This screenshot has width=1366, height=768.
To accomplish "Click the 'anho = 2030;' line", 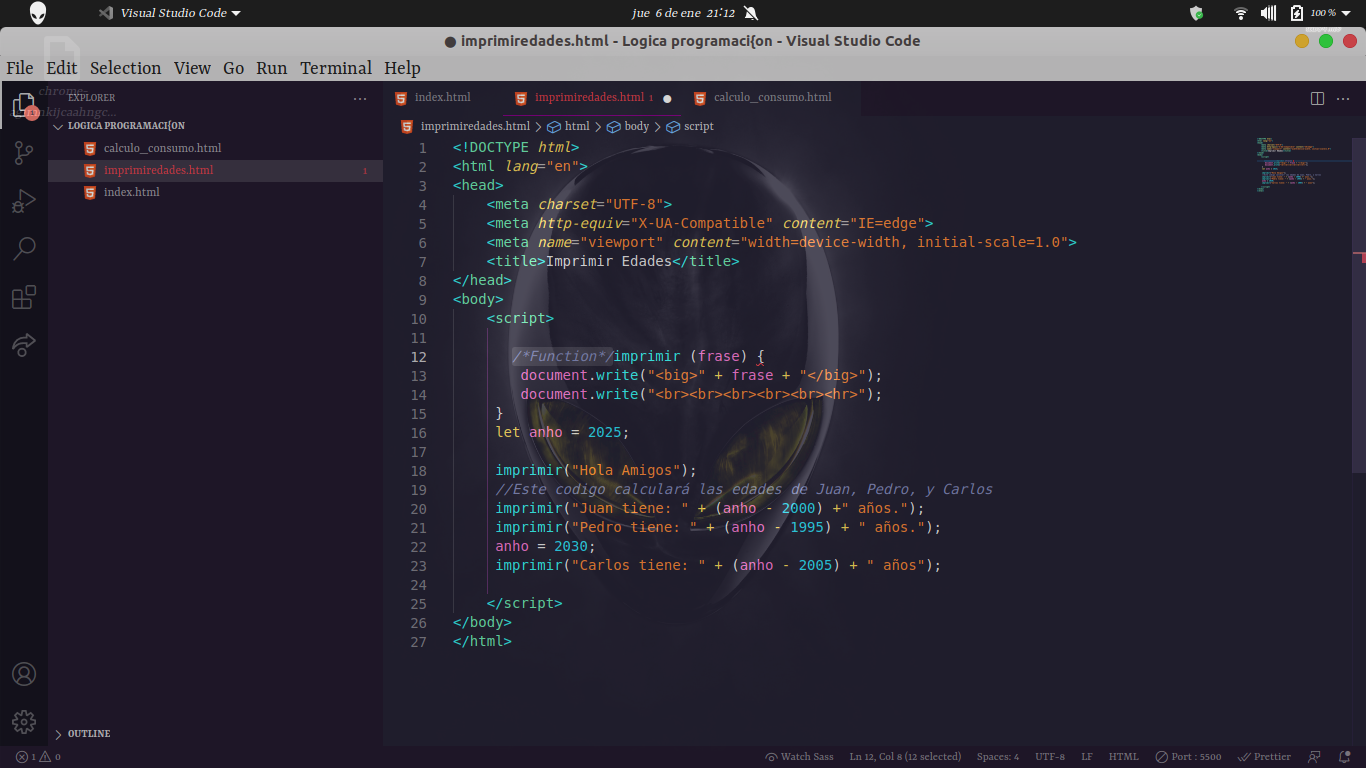I will click(x=546, y=547).
